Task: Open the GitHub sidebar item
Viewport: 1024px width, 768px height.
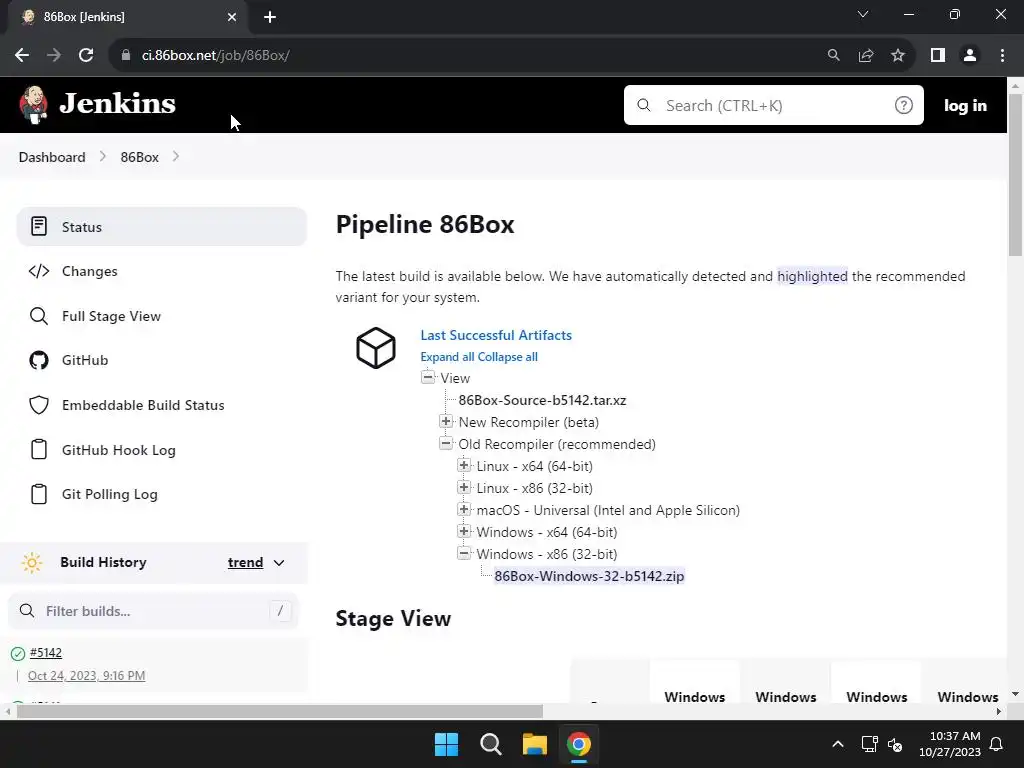Action: (161, 360)
